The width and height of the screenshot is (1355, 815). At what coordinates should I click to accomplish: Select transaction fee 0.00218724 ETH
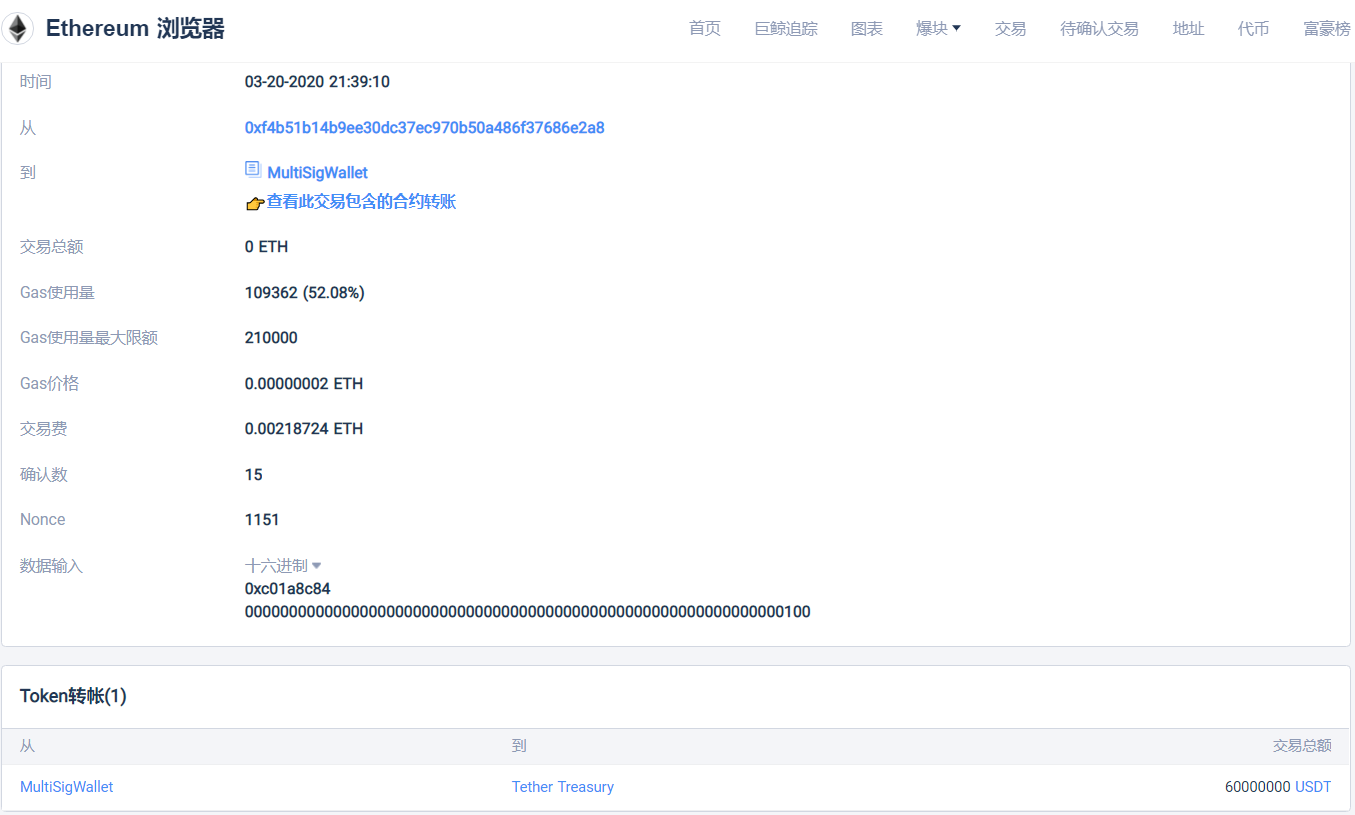[x=304, y=429]
